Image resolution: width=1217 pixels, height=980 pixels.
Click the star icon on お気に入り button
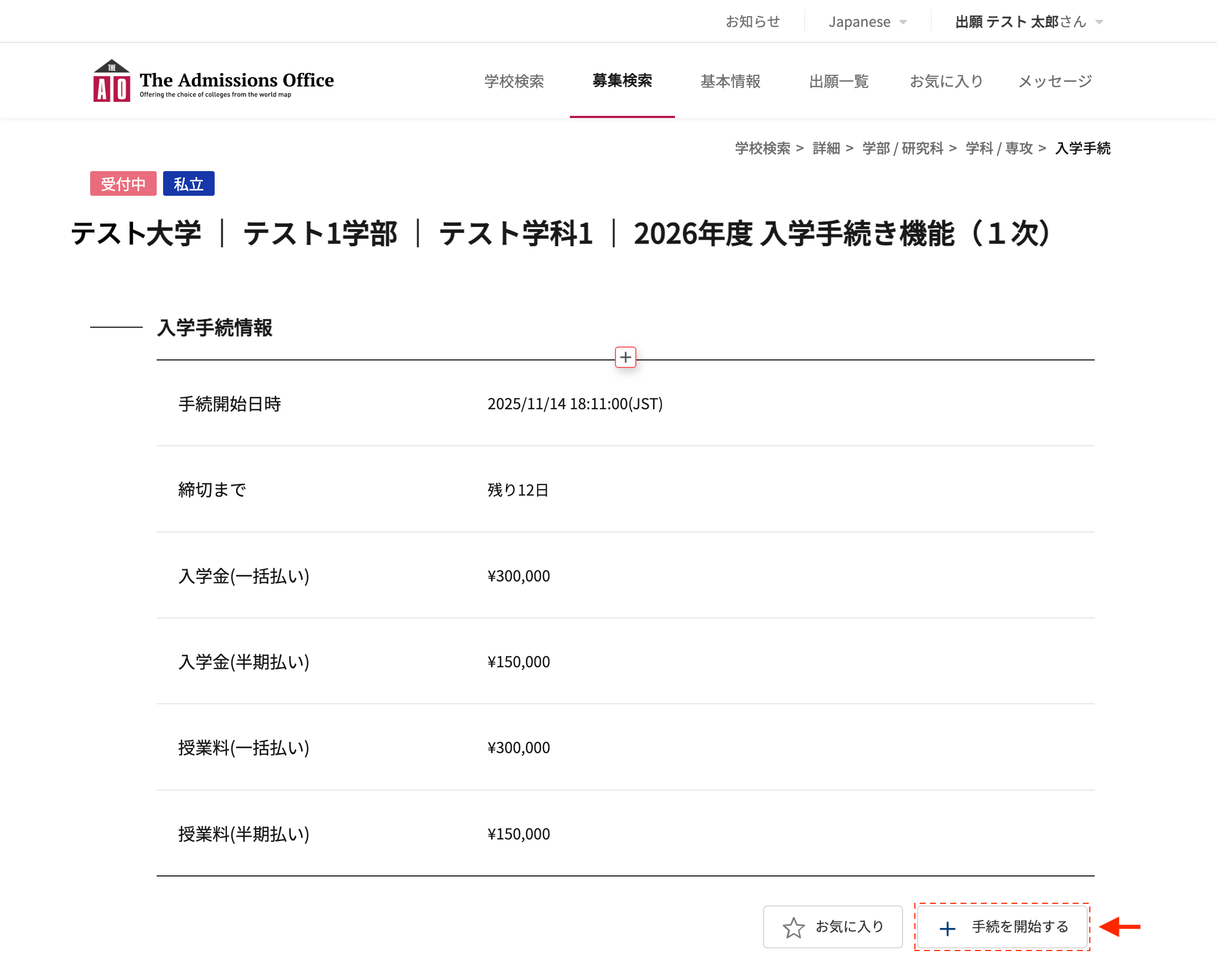click(x=793, y=927)
